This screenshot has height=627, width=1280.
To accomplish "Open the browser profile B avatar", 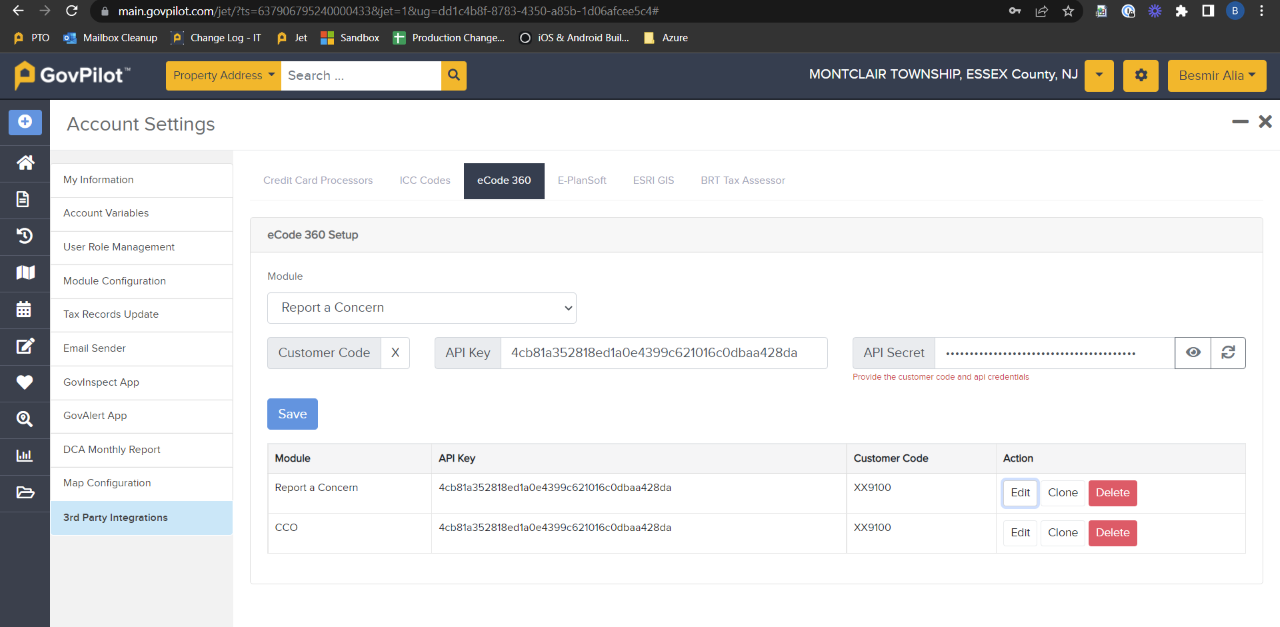I will [x=1235, y=11].
